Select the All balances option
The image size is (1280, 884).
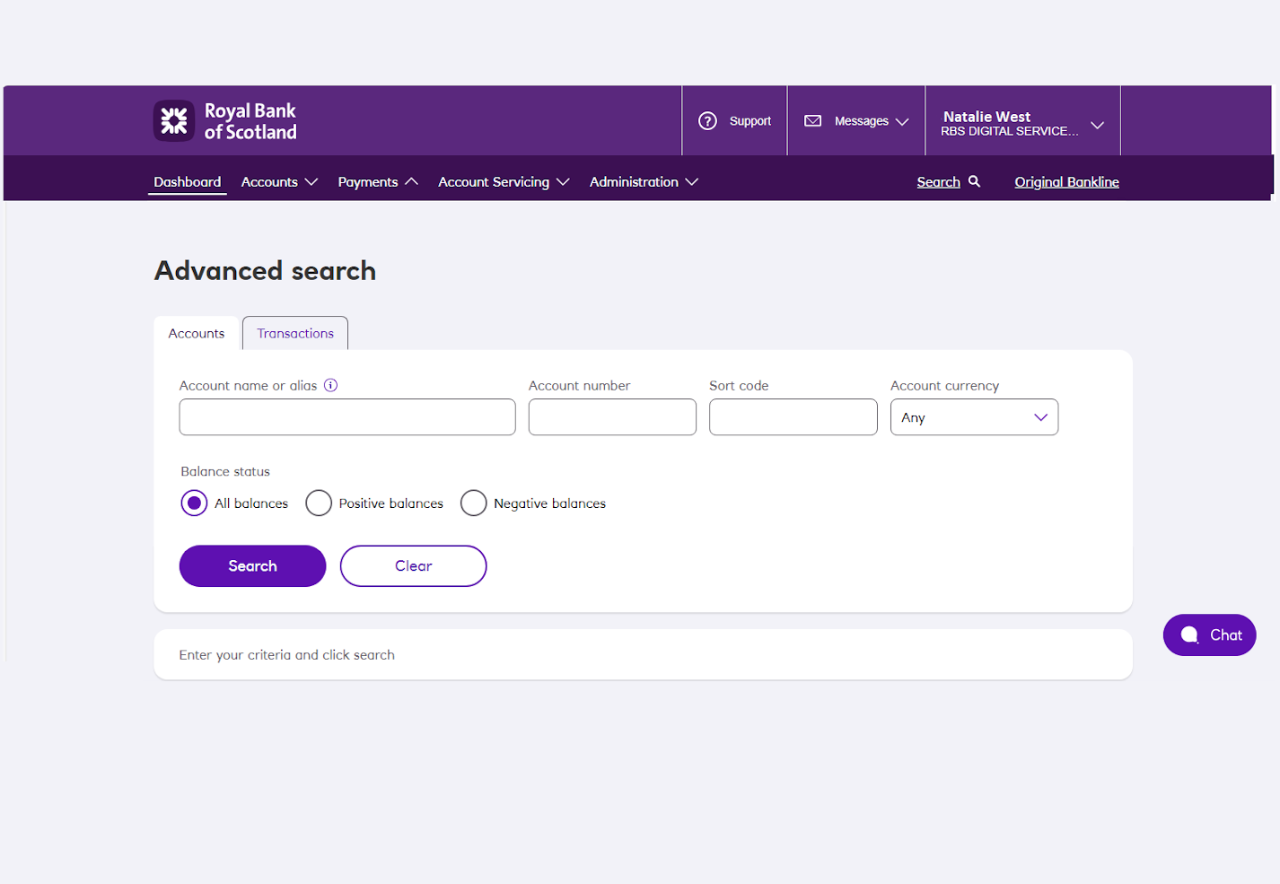point(194,503)
